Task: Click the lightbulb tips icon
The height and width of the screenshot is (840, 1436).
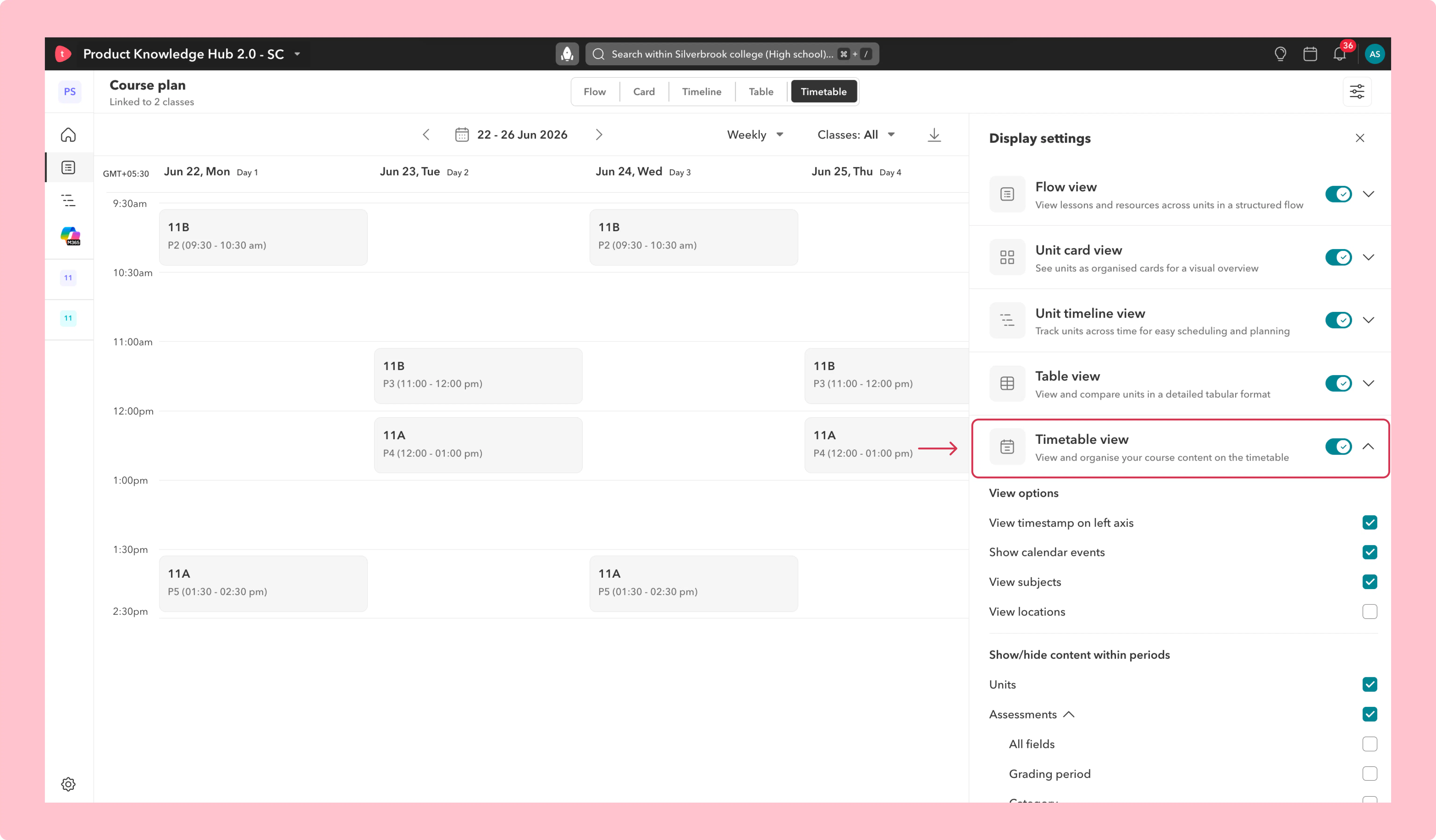Action: 1280,54
